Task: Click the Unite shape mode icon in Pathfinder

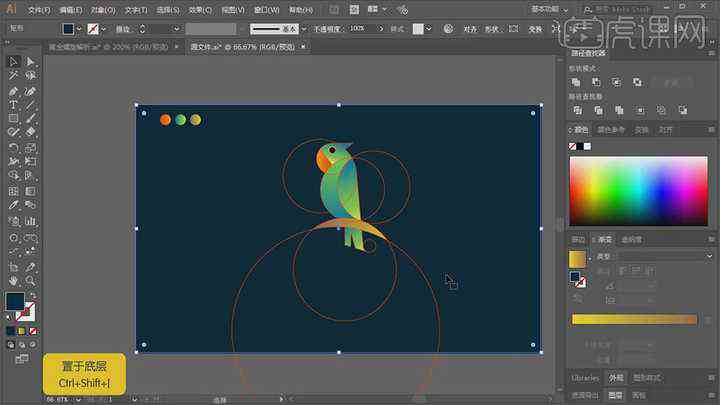Action: [x=575, y=82]
